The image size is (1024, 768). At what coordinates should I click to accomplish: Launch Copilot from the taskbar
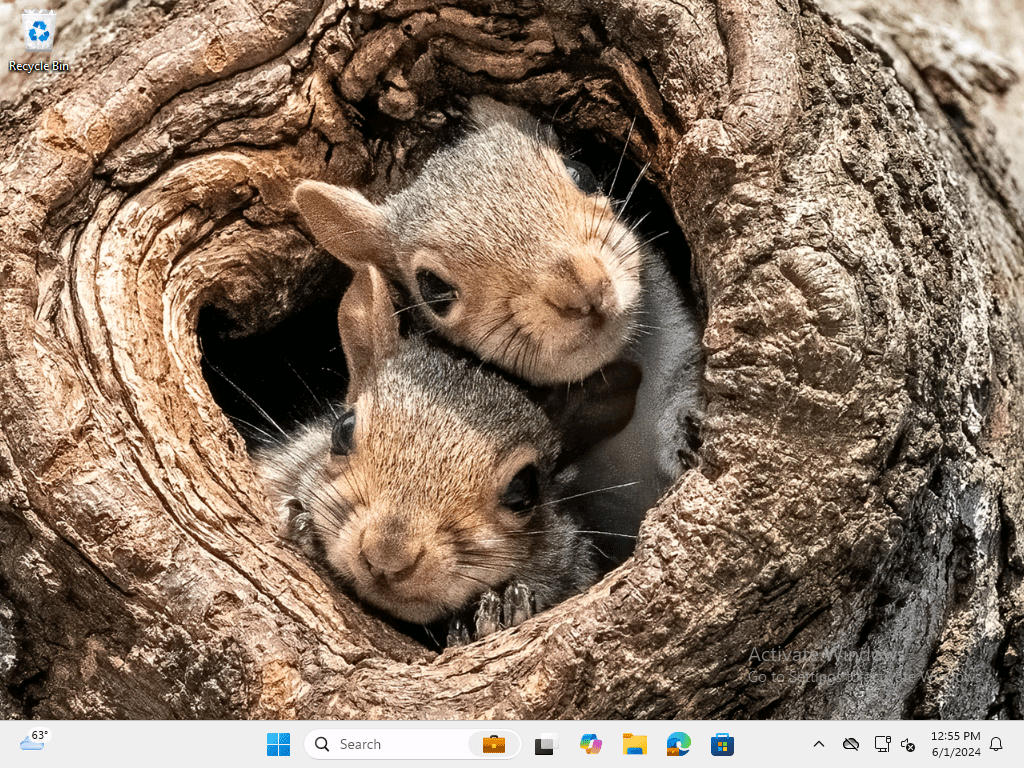590,744
